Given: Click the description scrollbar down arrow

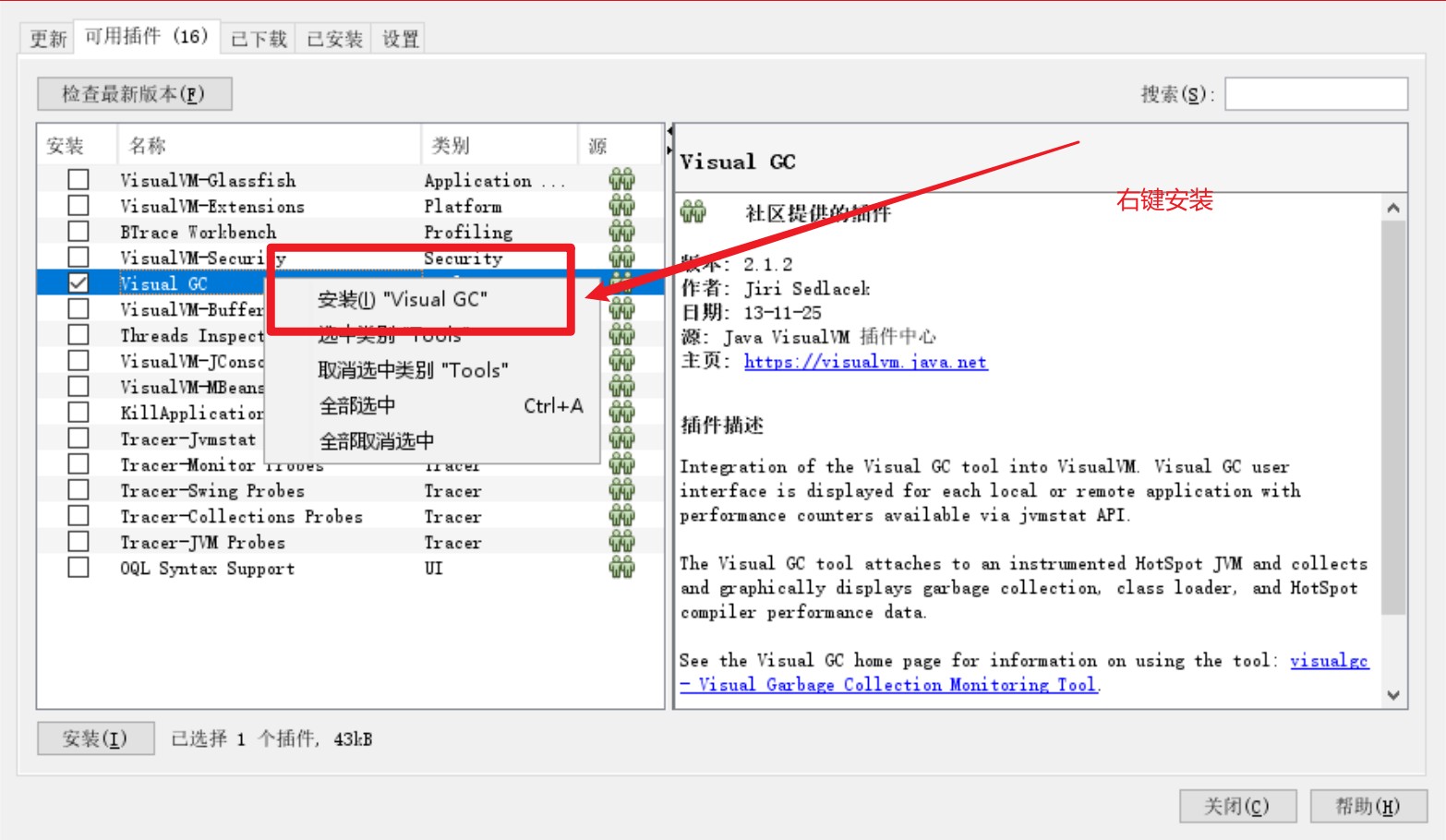Looking at the screenshot, I should tap(1393, 695).
